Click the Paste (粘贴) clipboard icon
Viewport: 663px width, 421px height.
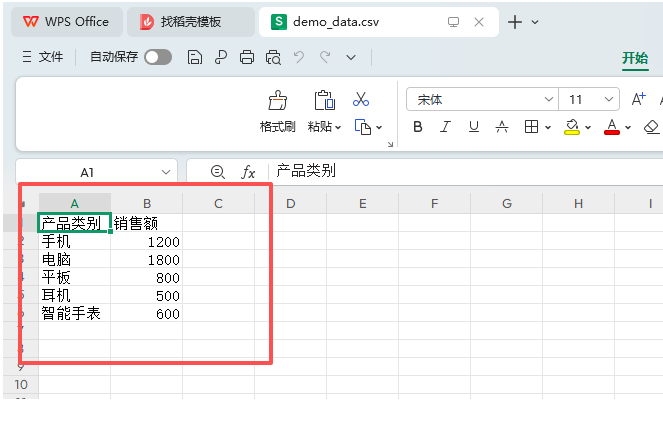(x=324, y=100)
